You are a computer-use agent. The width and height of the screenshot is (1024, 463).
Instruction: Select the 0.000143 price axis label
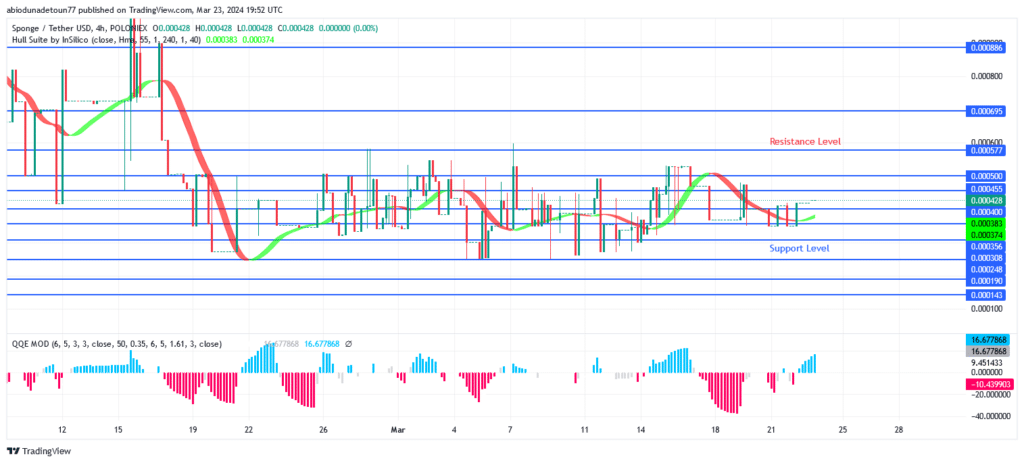coord(987,295)
